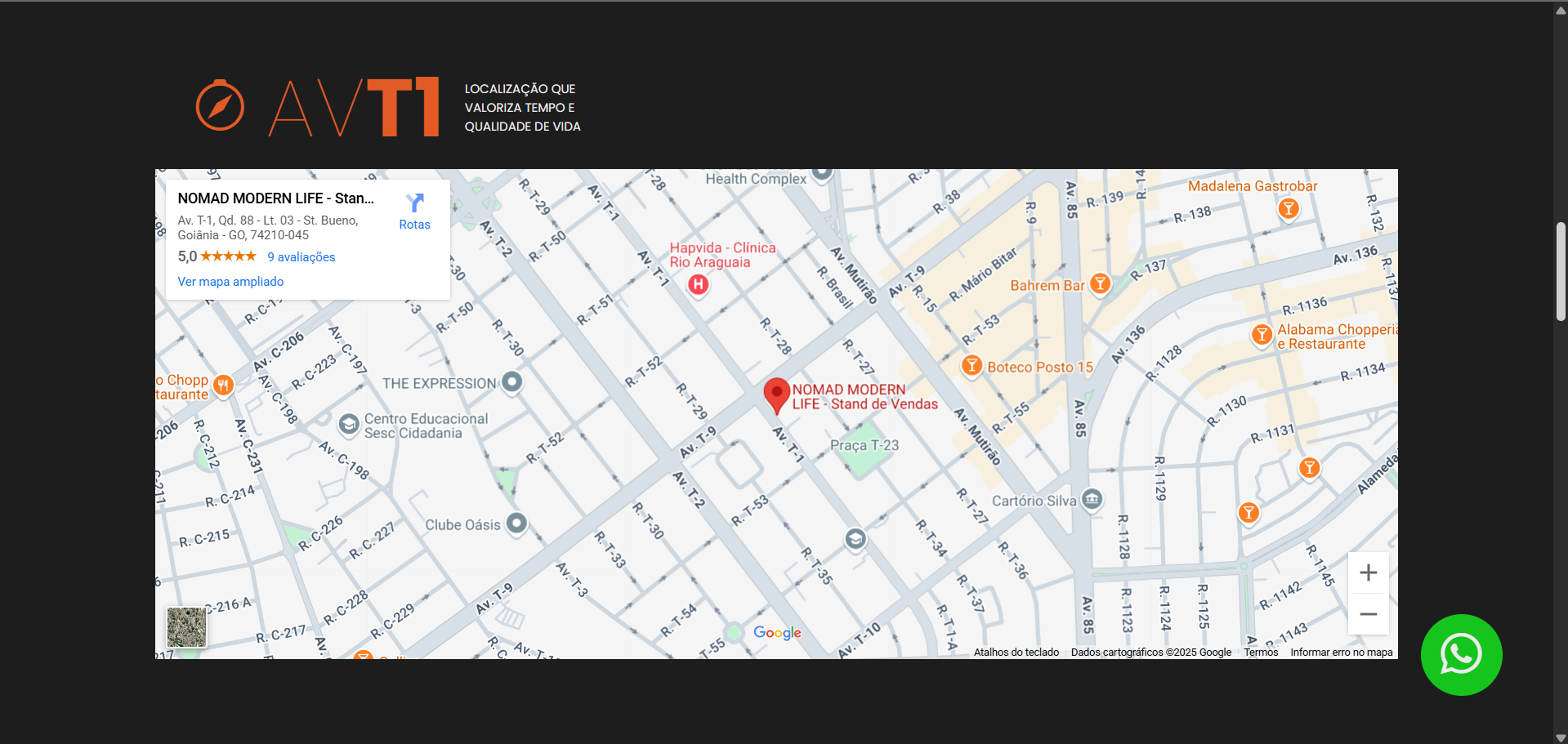Click the bar marker near Alameda street
The width and height of the screenshot is (1568, 744).
tap(1248, 512)
